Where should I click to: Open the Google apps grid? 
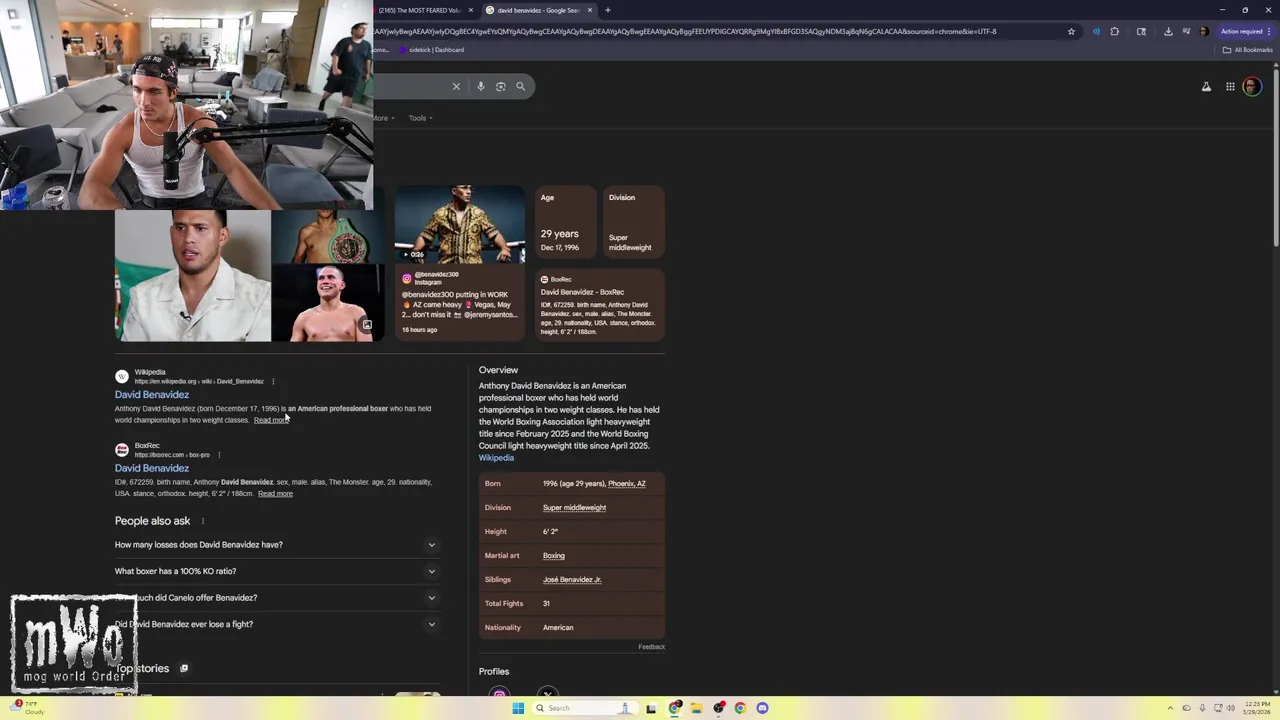coord(1230,87)
